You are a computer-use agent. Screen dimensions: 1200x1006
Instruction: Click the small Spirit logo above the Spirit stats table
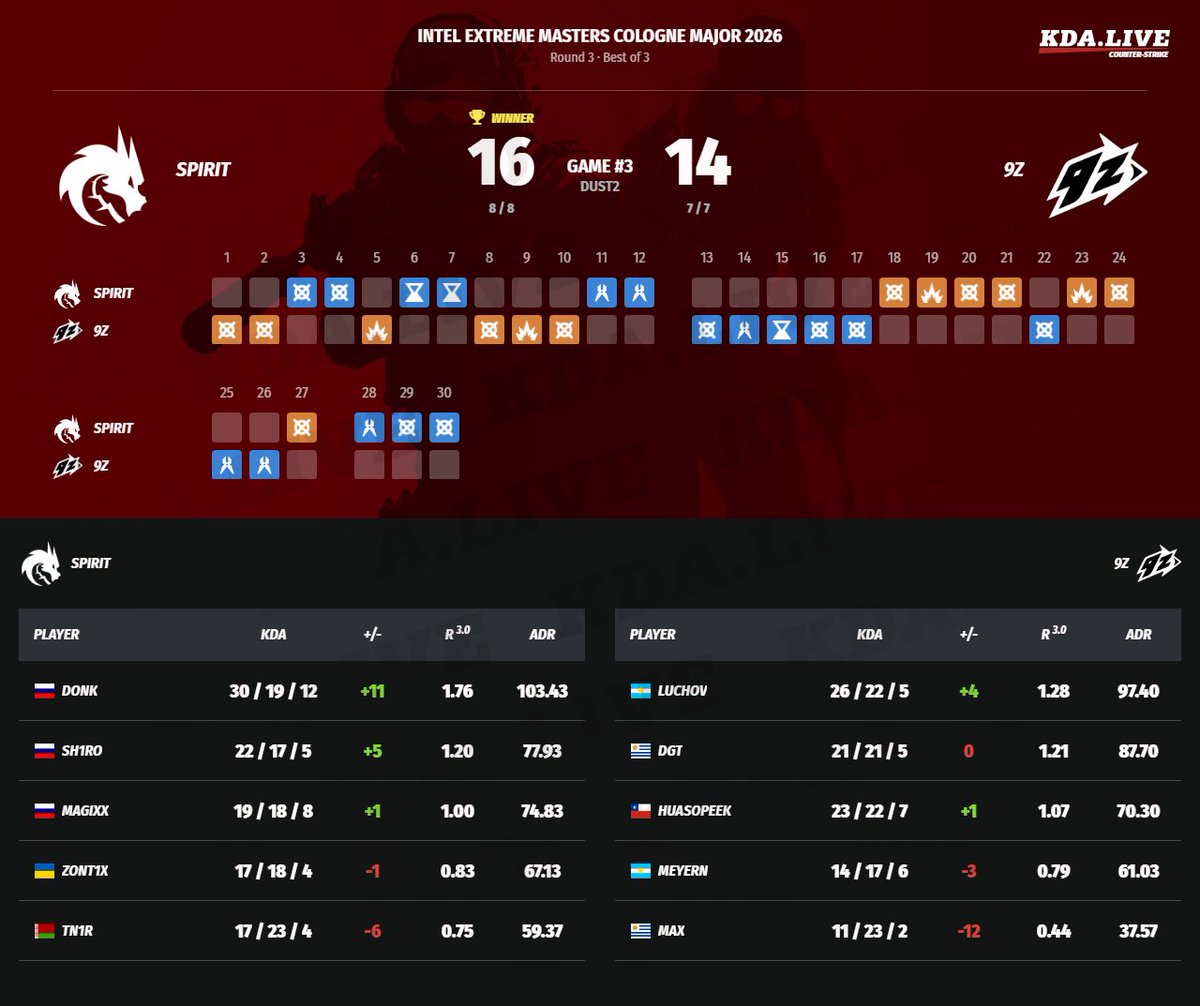click(x=40, y=564)
